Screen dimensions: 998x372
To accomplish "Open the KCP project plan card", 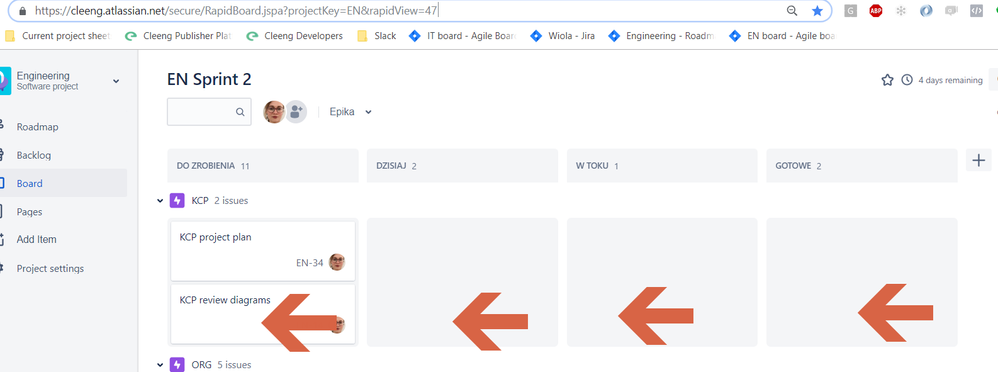I will click(x=263, y=250).
